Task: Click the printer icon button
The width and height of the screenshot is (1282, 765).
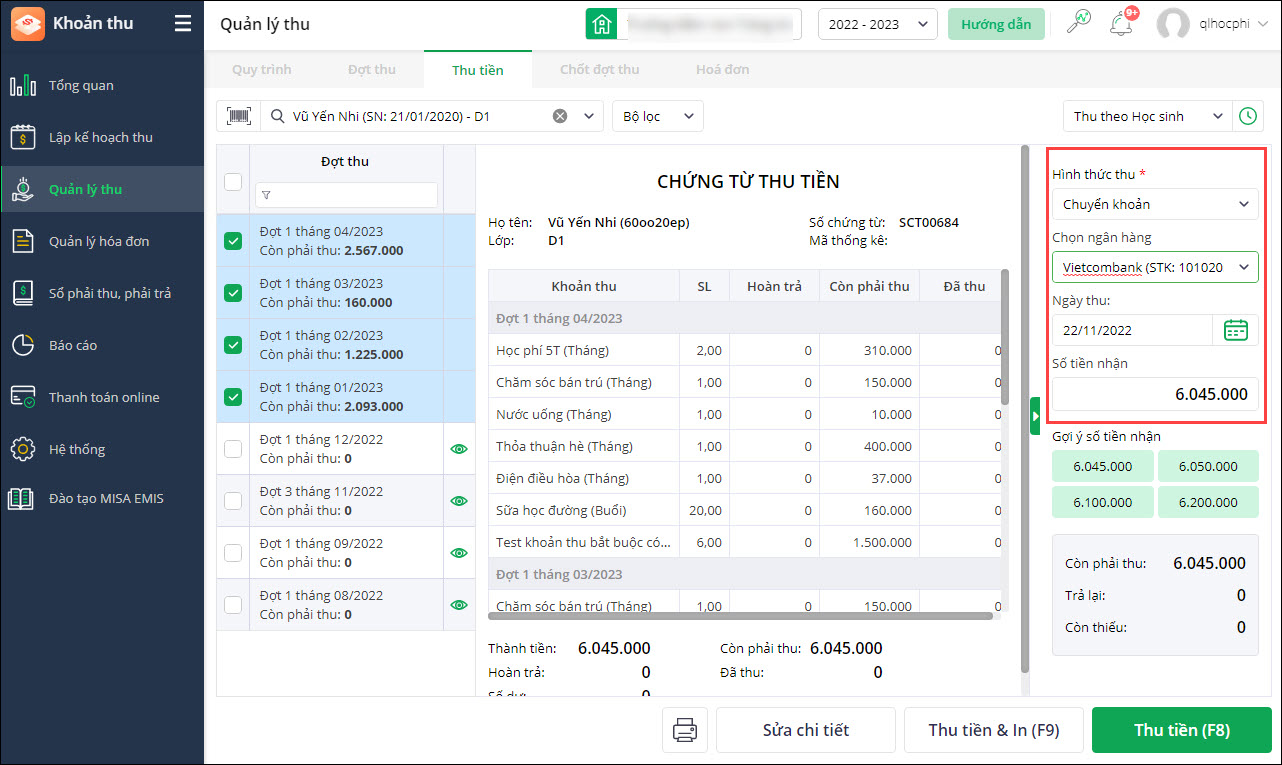Action: click(x=685, y=730)
